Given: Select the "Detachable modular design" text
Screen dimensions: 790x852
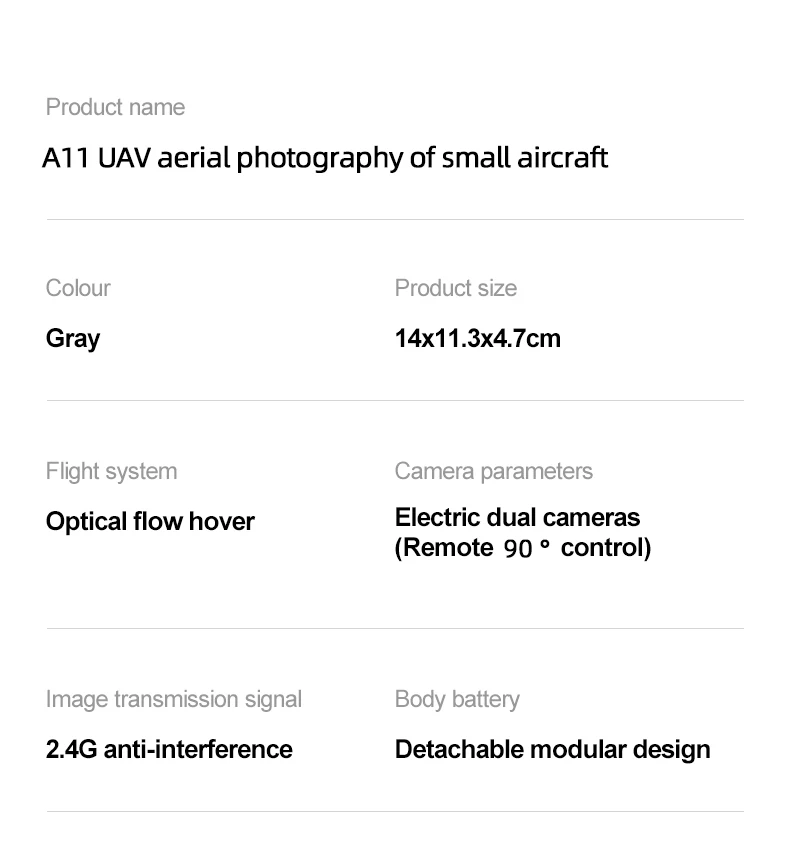Looking at the screenshot, I should [552, 749].
